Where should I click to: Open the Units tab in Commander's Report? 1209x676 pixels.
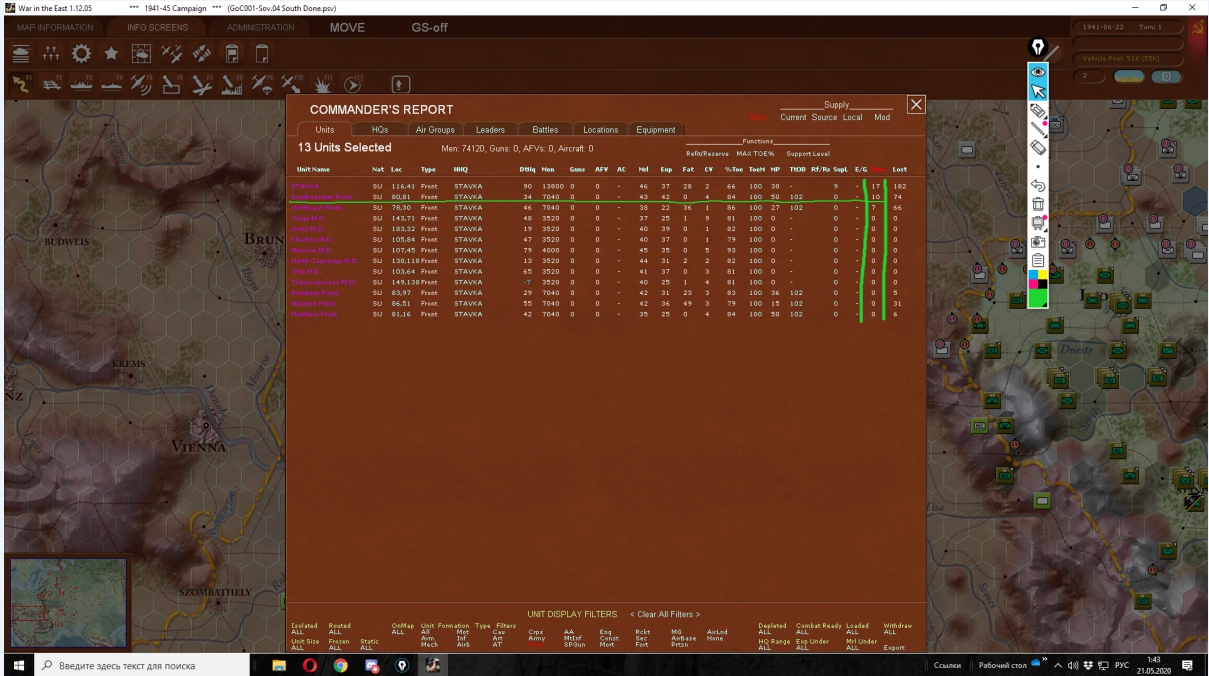point(324,129)
